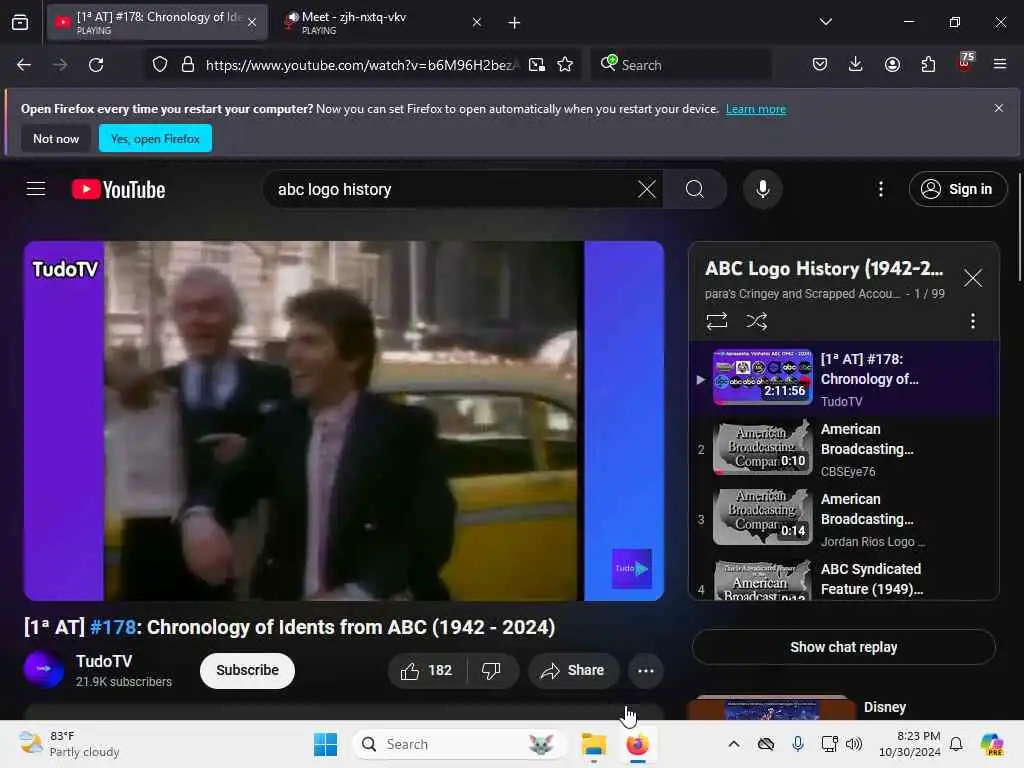Click the Tudo watermark in video corner
The width and height of the screenshot is (1024, 768).
pyautogui.click(x=632, y=569)
